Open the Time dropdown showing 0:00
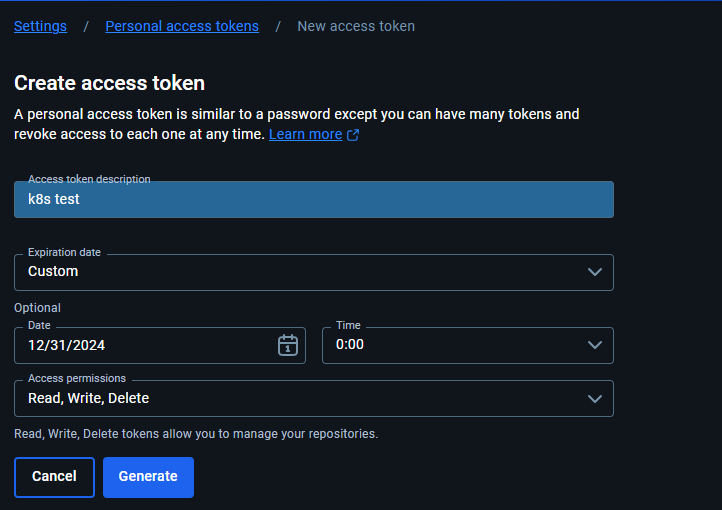The height and width of the screenshot is (510, 722). pos(467,345)
